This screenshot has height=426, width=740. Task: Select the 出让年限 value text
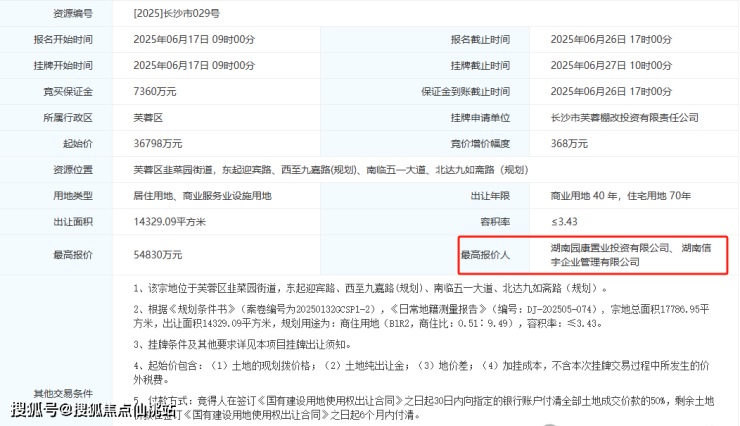[x=621, y=196]
